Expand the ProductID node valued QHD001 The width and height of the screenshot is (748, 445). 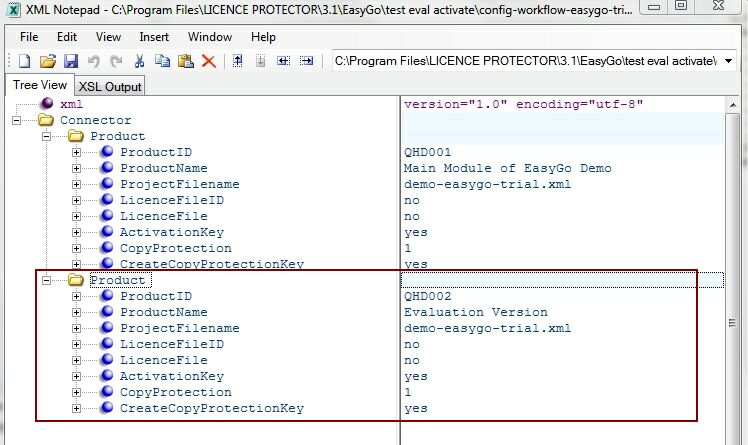pos(76,153)
